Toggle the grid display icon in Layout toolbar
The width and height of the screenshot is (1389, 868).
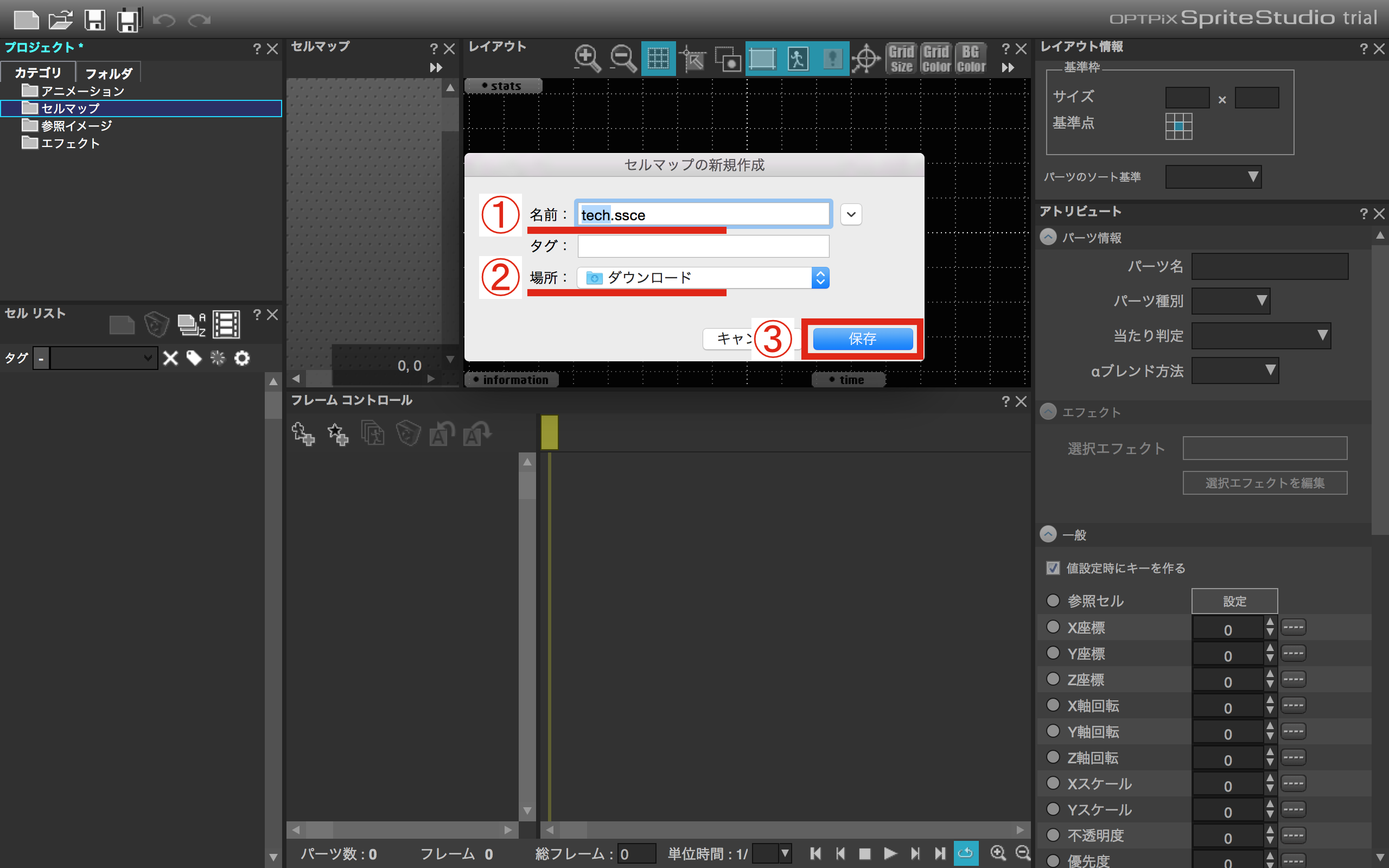(x=658, y=58)
